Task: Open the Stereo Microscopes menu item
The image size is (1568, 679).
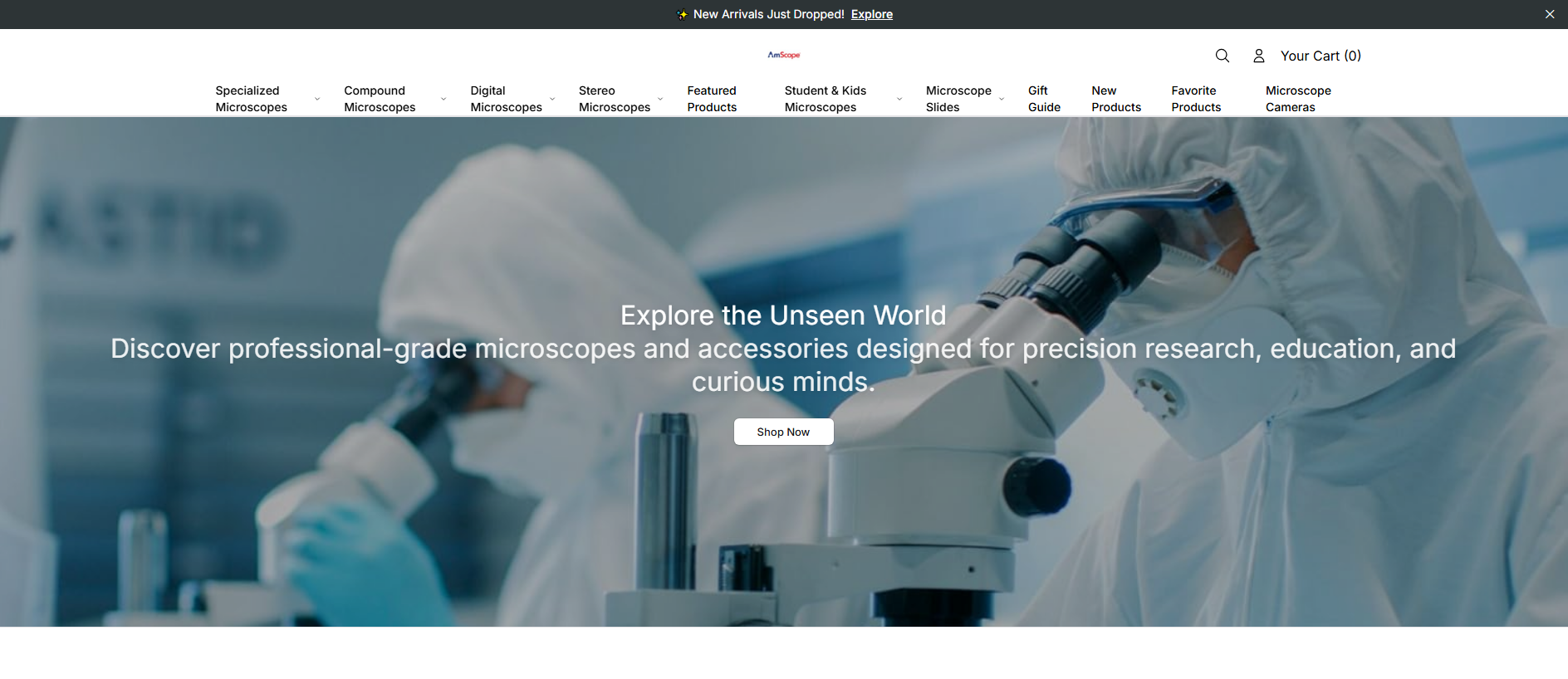Action: [615, 99]
